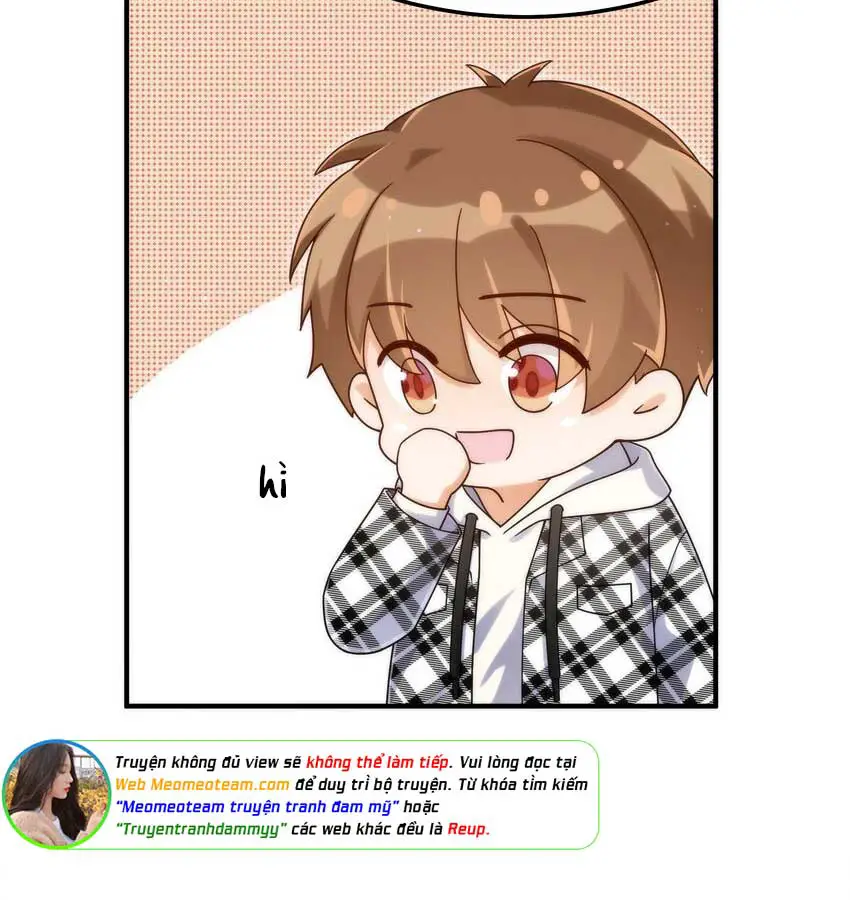Click the "hì" sound effect text
The height and width of the screenshot is (900, 850).
tap(273, 482)
